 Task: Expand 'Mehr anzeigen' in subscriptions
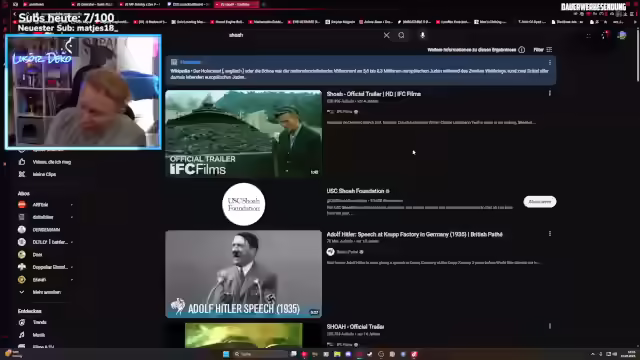41,292
